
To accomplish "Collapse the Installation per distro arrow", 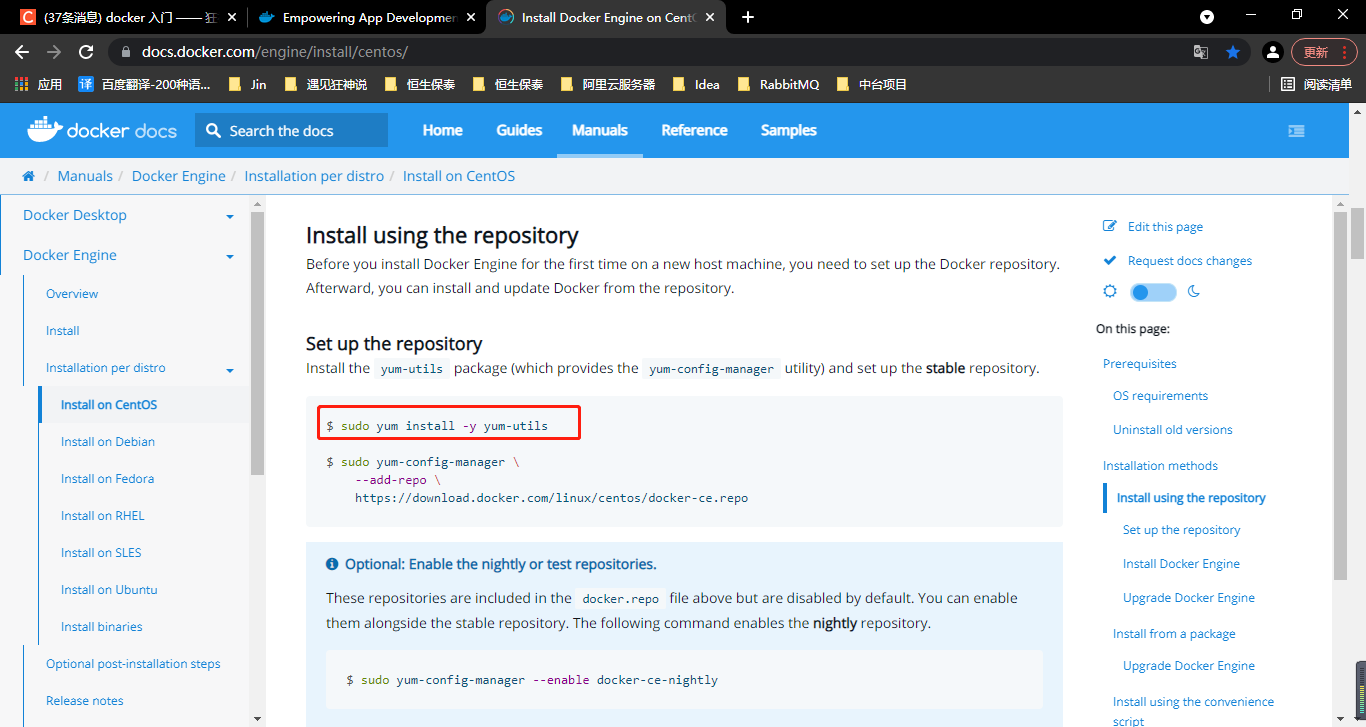I will 230,369.
